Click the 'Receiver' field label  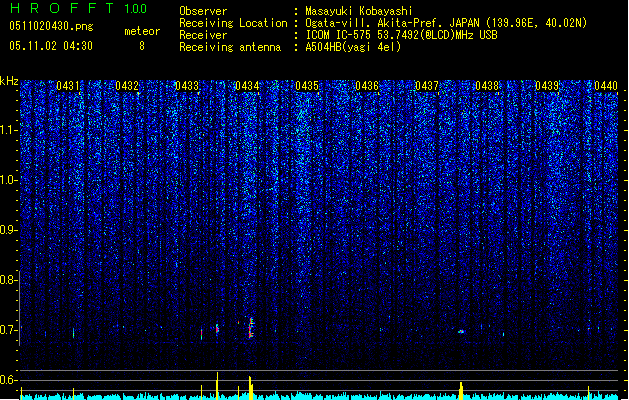[x=203, y=35]
